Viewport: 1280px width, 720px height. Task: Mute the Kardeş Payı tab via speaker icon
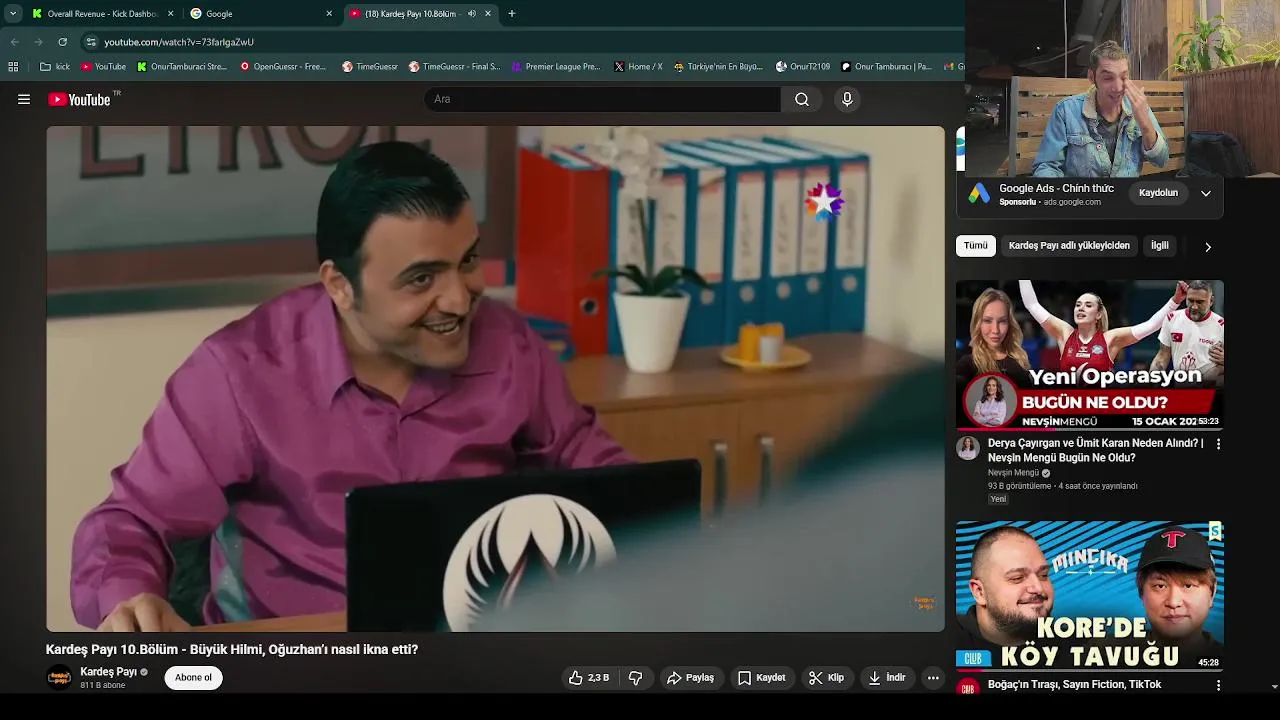click(472, 14)
